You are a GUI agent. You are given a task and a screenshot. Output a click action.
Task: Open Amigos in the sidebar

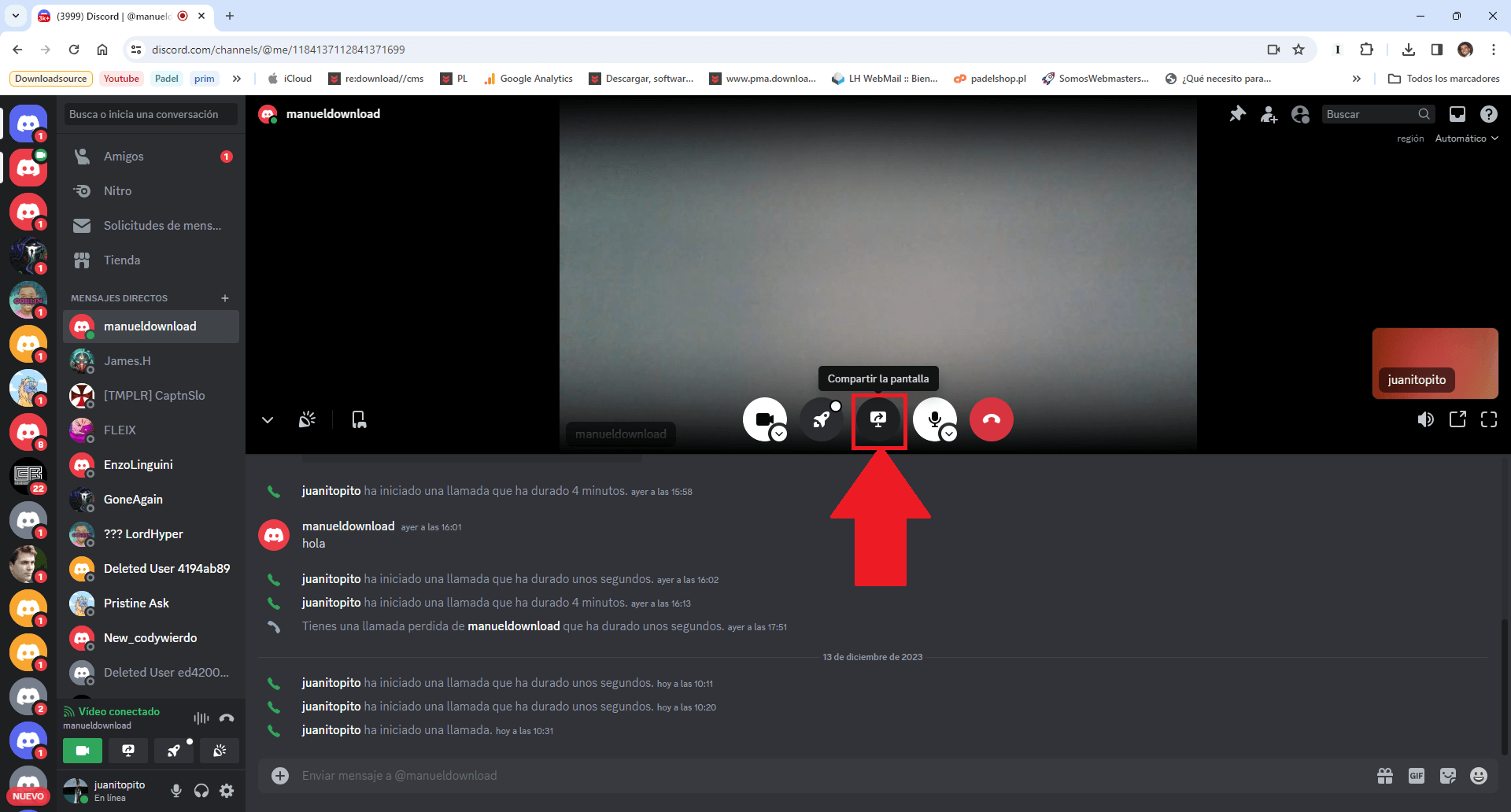tap(151, 157)
